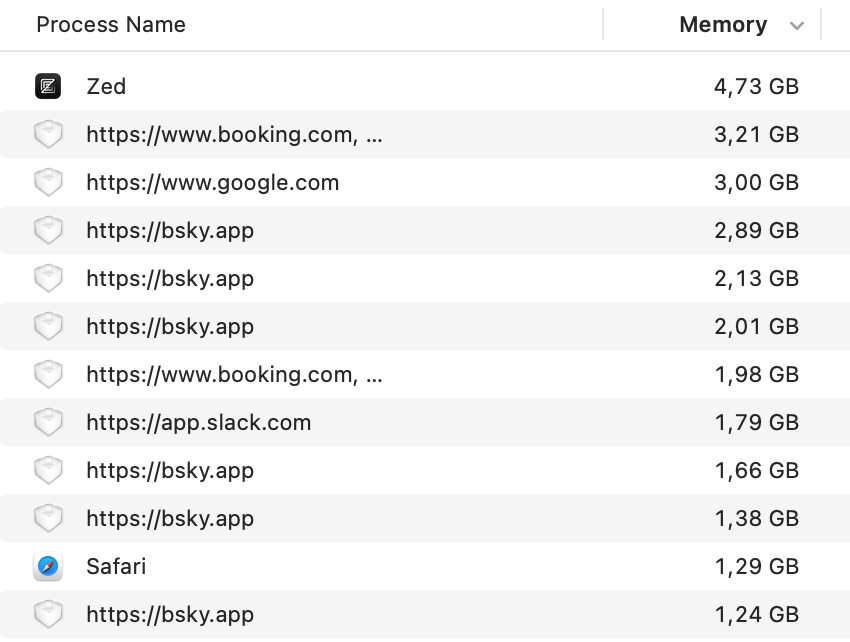Select the Safari process name

pyautogui.click(x=116, y=567)
